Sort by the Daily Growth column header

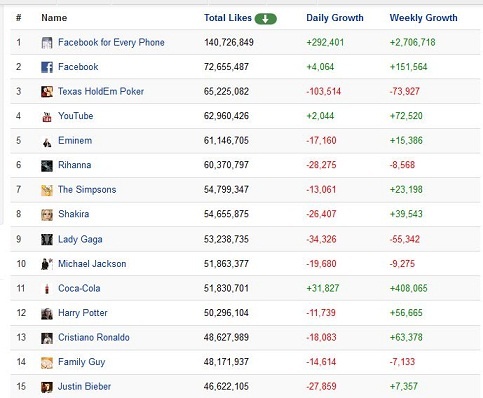(335, 18)
